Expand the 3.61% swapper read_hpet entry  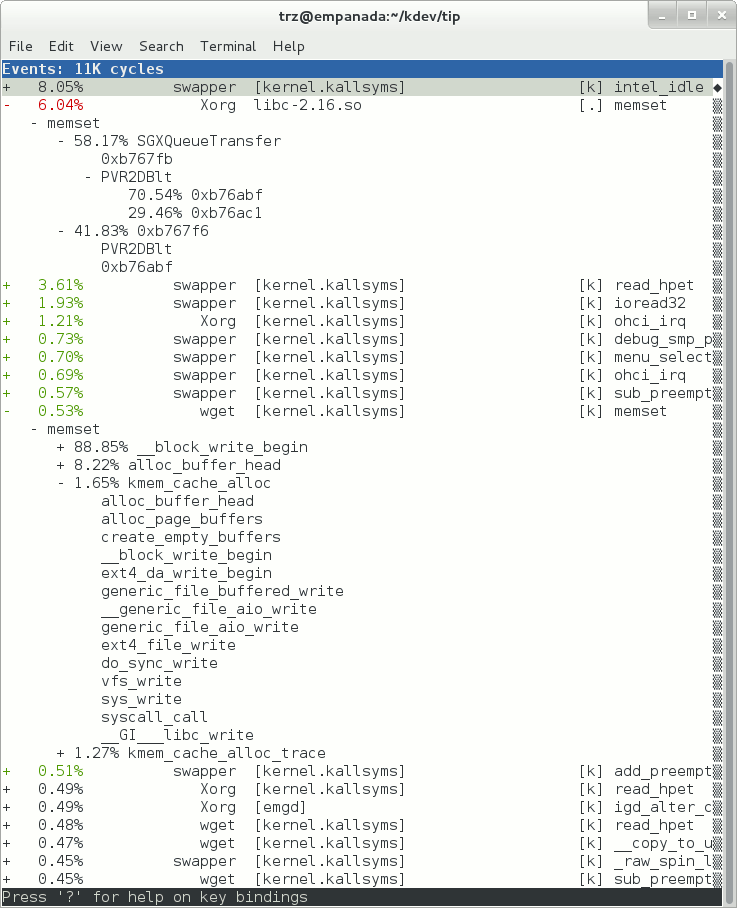click(6, 285)
